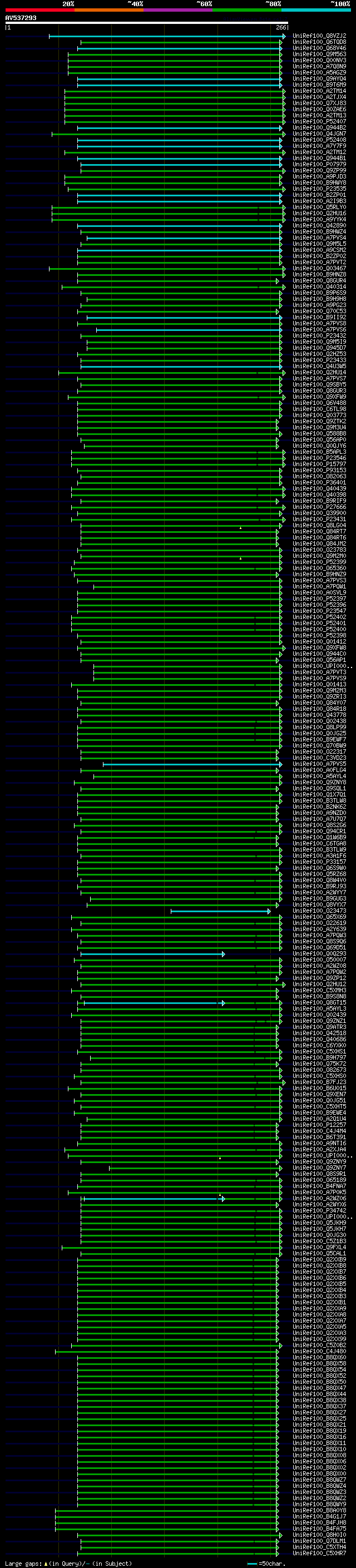
Task: Select hit label UniRef100_Q68V46
Action: (x=319, y=48)
